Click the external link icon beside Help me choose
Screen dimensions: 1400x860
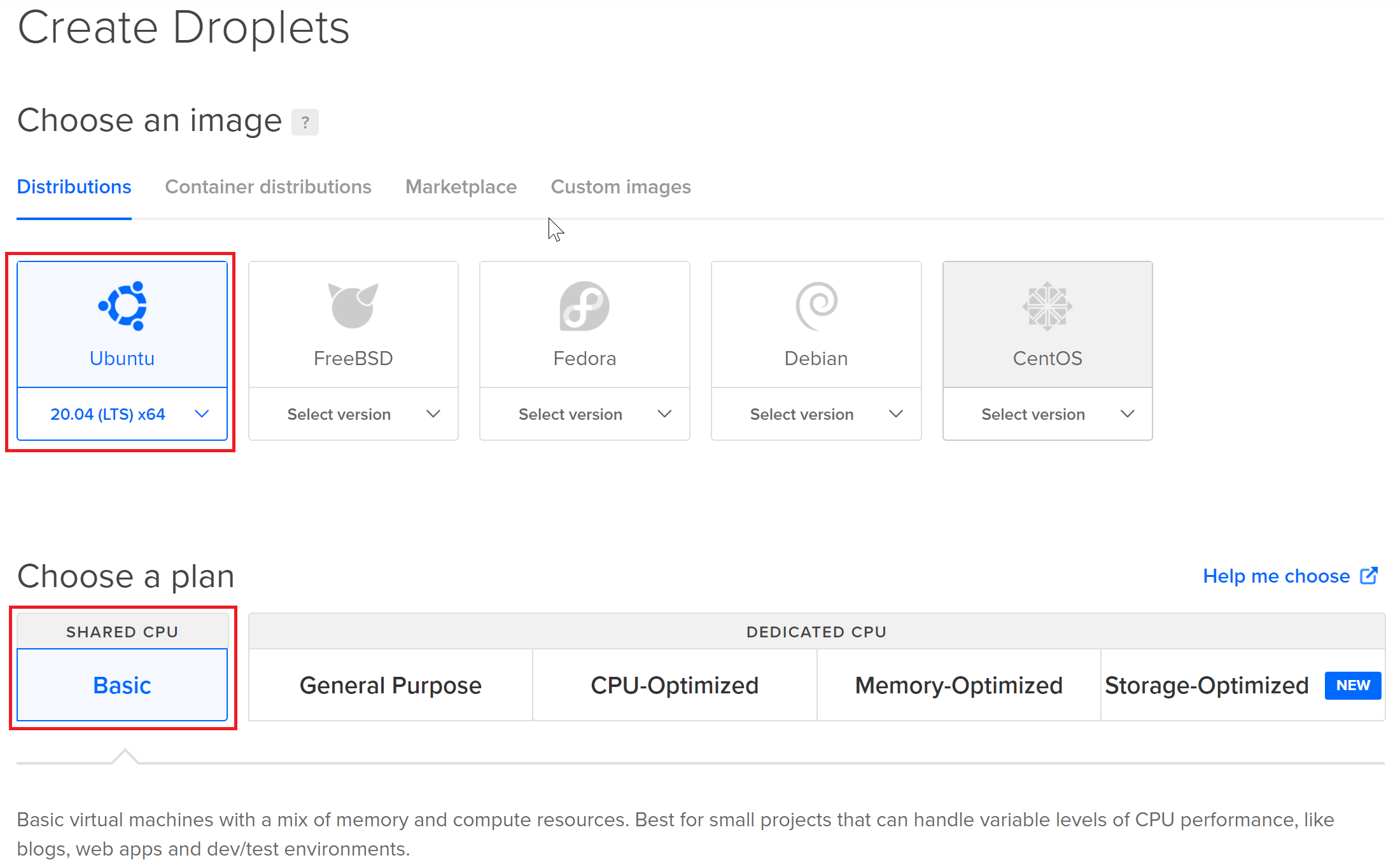(x=1369, y=576)
